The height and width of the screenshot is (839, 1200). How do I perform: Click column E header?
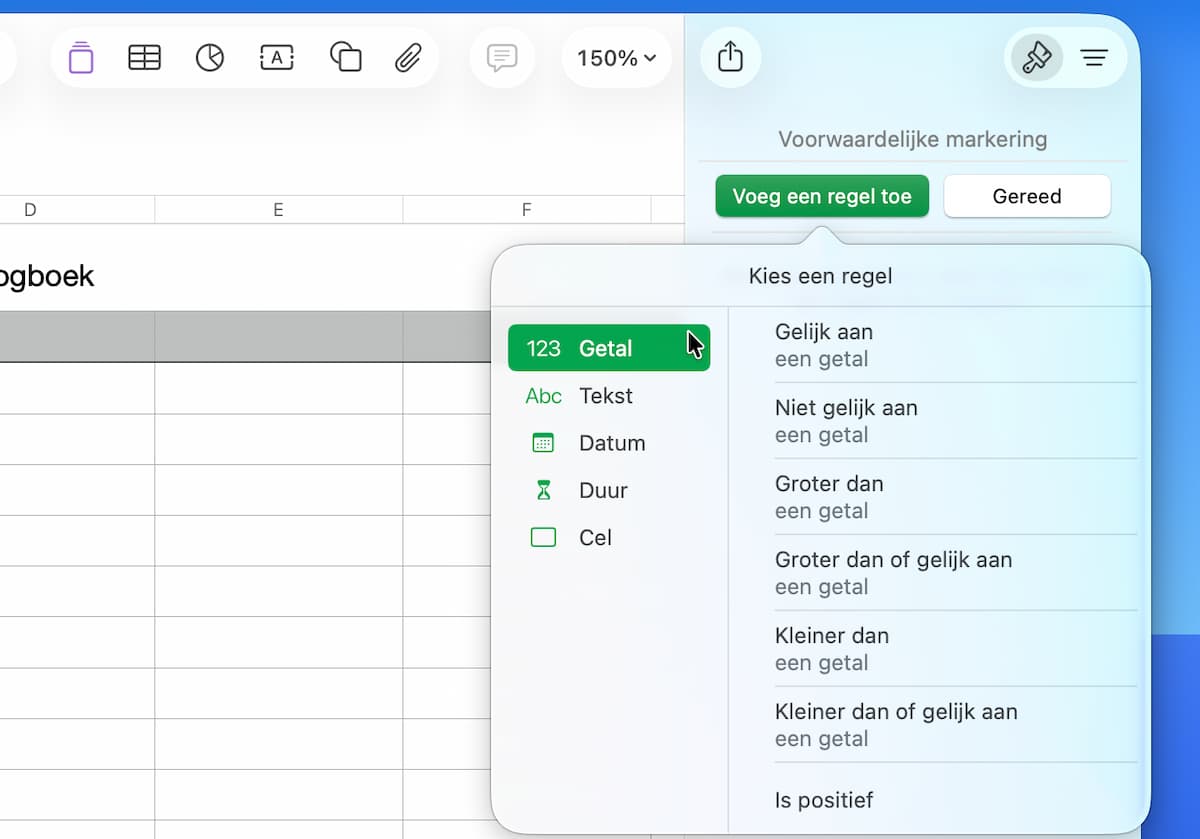point(279,209)
